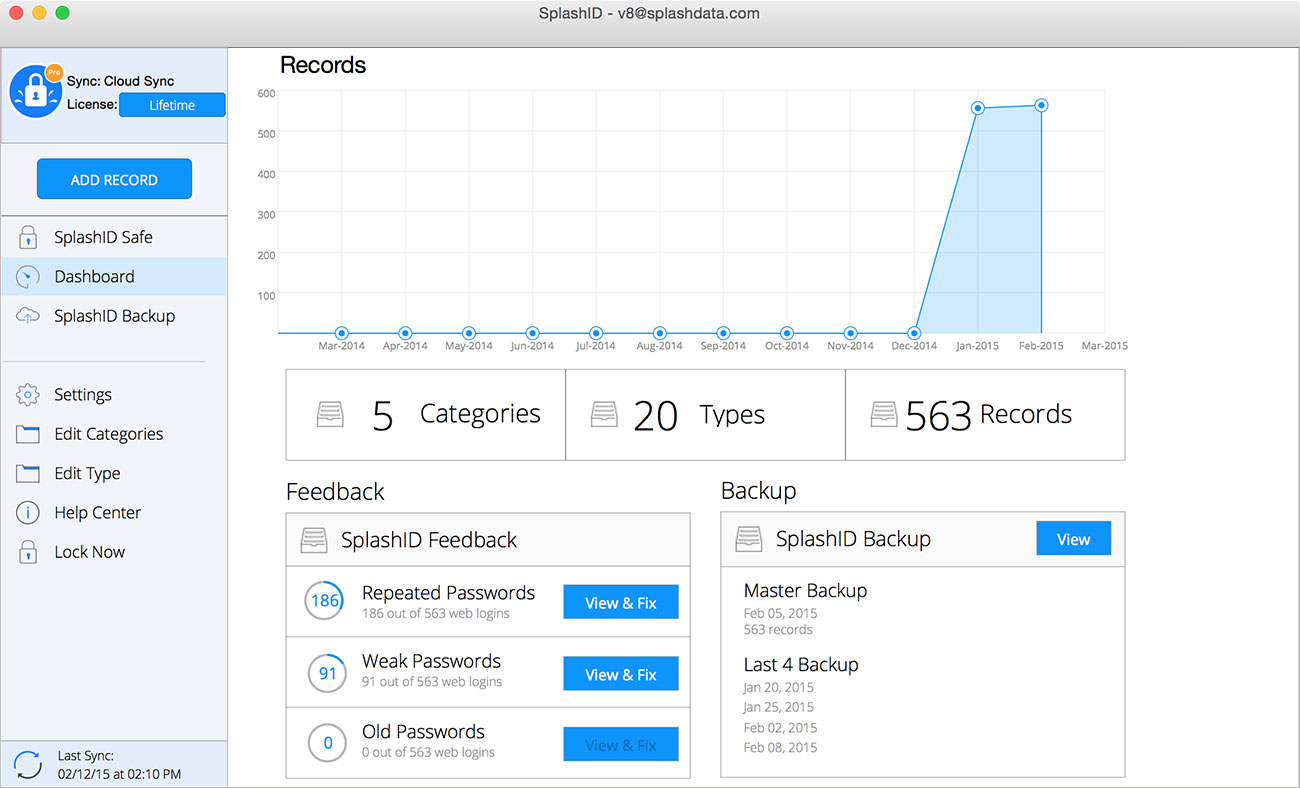The height and width of the screenshot is (788, 1300).
Task: Open Edit Type in the sidebar
Action: pos(114,473)
